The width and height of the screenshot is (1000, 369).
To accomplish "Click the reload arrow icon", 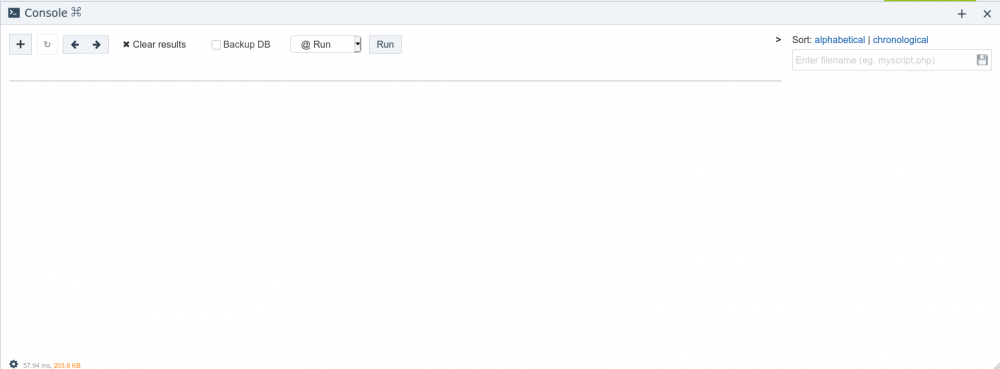I will point(47,45).
